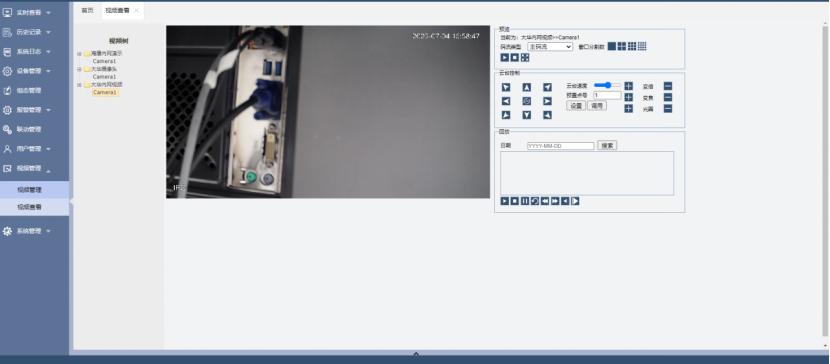Click the minus button for 变倍 zoom
830x364 pixels.
(668, 86)
